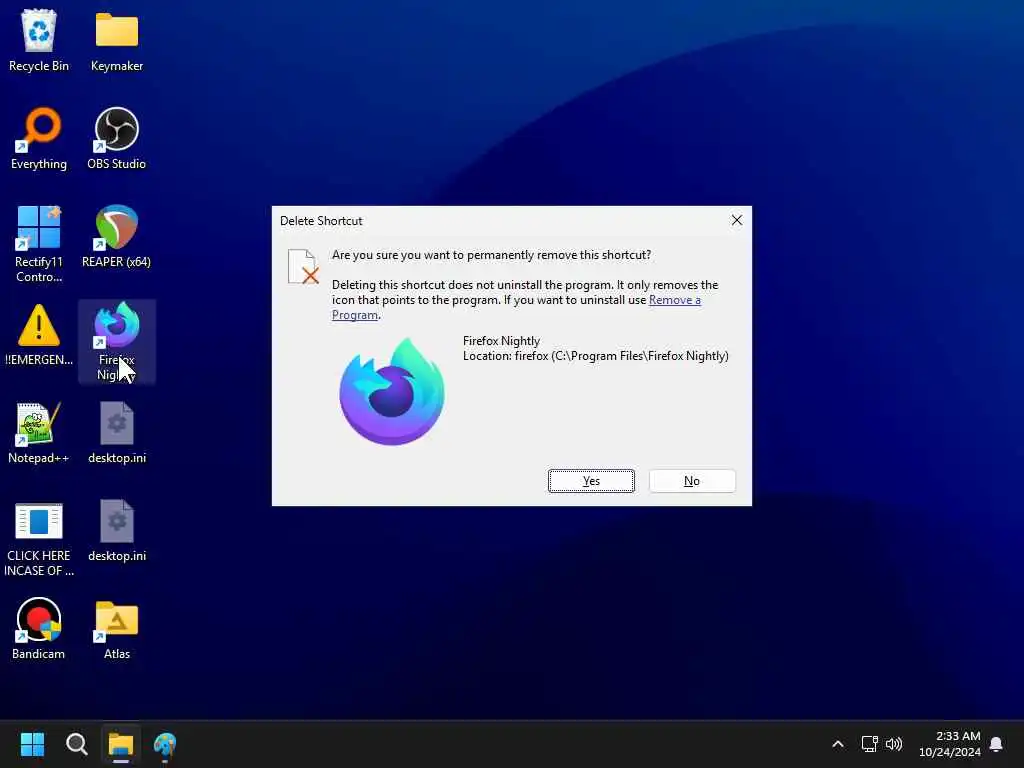Screen dimensions: 1024x768
Task: Select the Notepad++ shortcut
Action: [x=39, y=432]
